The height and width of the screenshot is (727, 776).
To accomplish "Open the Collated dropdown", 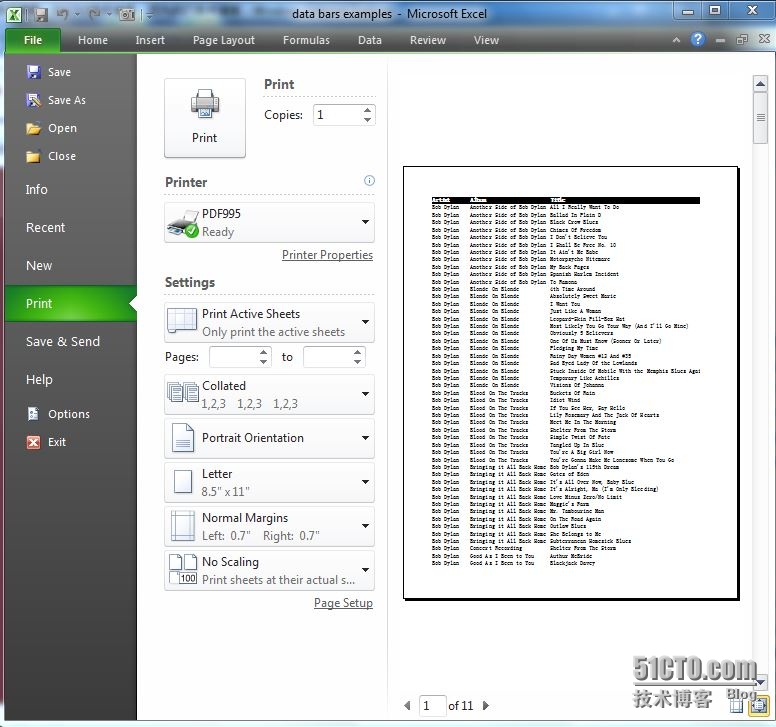I will (x=269, y=394).
